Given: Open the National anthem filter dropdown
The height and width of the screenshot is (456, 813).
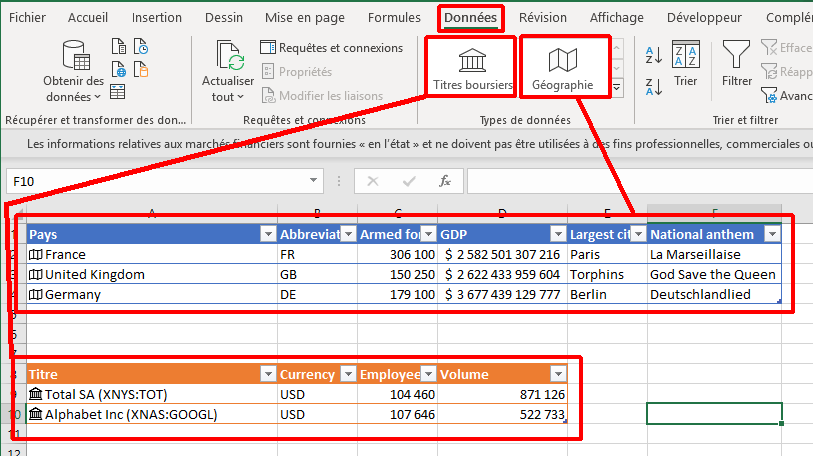Looking at the screenshot, I should point(772,234).
